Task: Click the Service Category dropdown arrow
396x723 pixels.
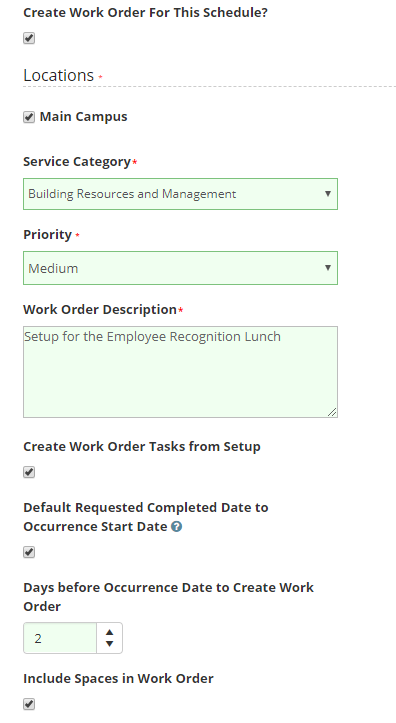Action: (328, 194)
